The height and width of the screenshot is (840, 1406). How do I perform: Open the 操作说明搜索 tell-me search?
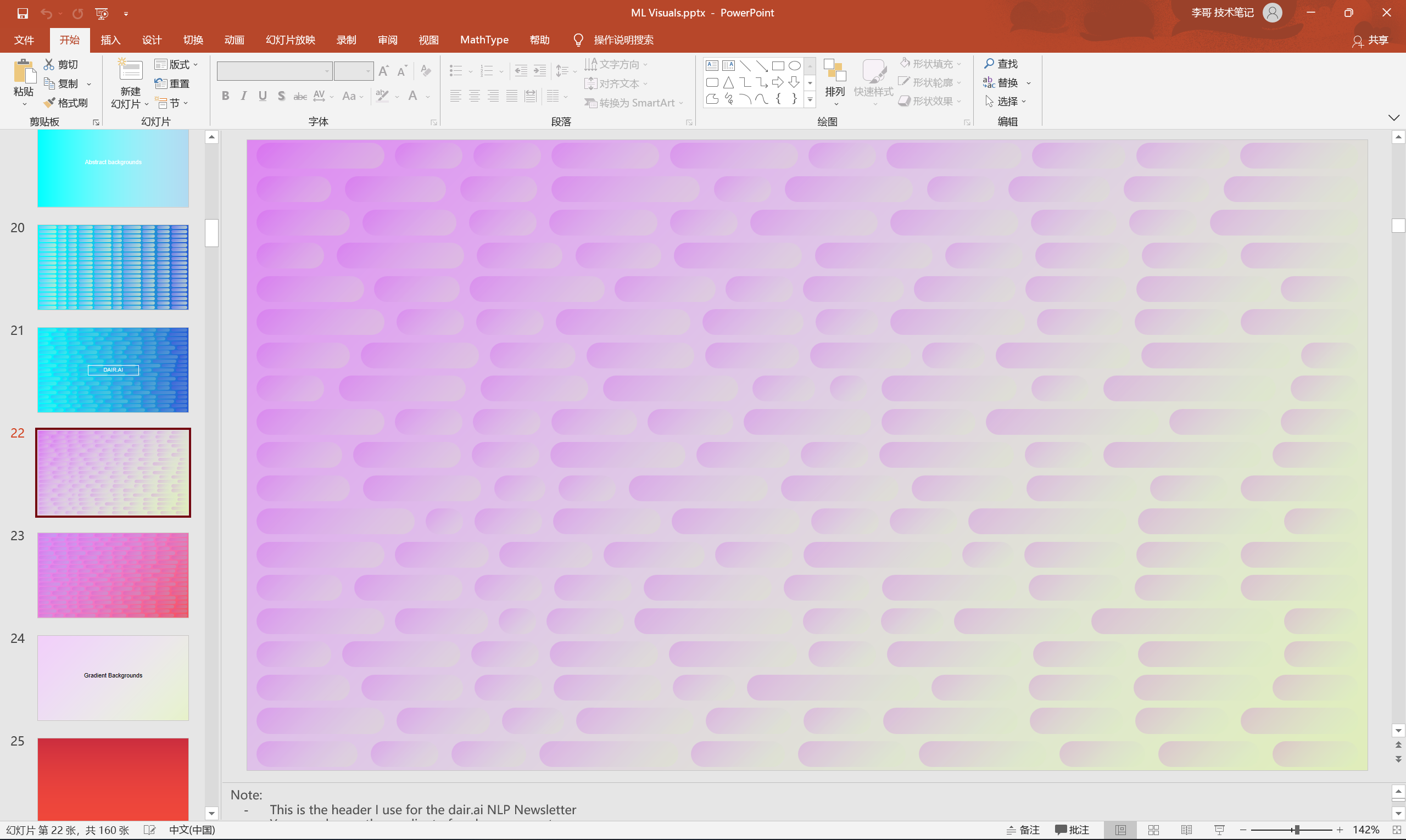pos(613,40)
